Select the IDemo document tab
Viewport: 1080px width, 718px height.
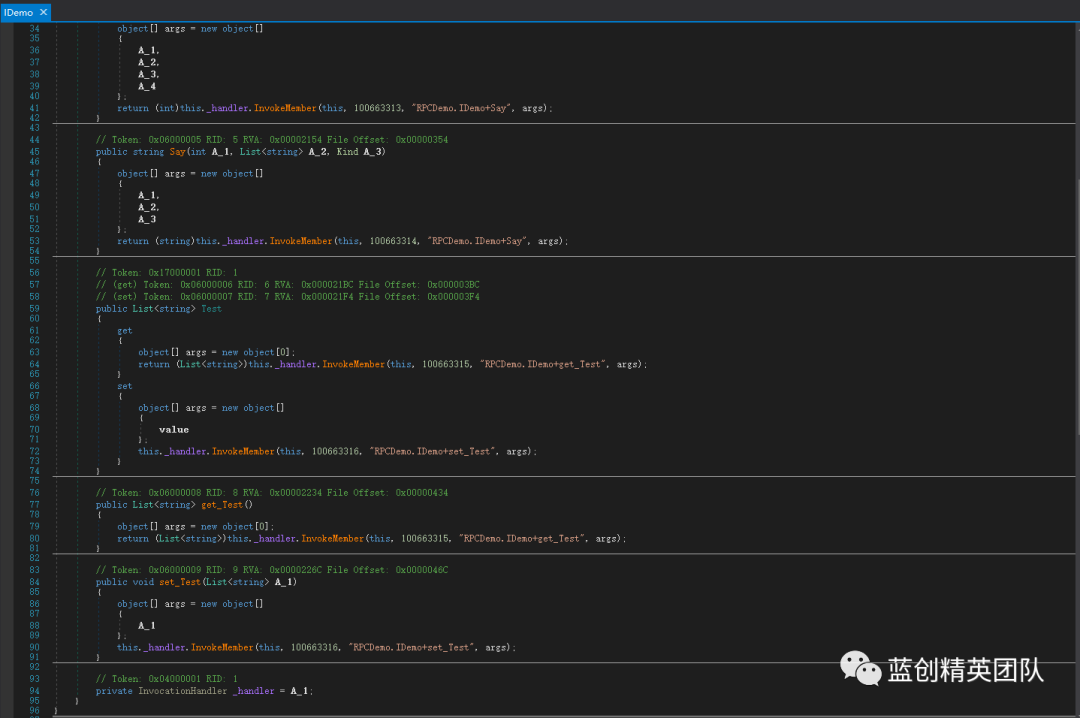point(25,12)
